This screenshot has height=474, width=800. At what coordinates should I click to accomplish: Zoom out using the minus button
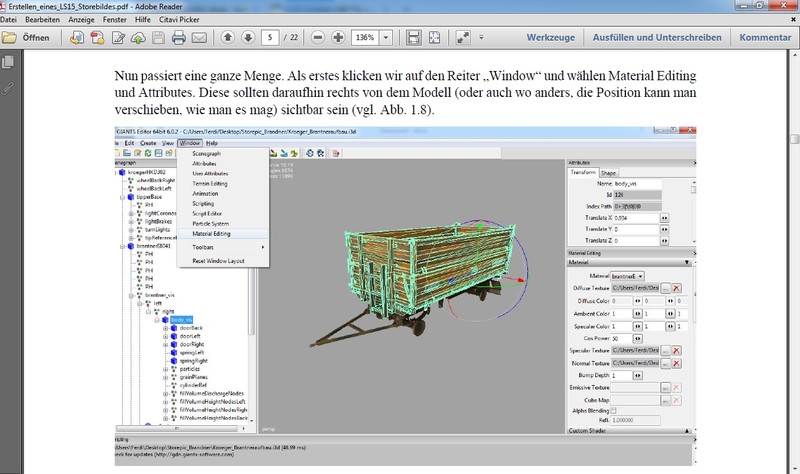pos(318,38)
